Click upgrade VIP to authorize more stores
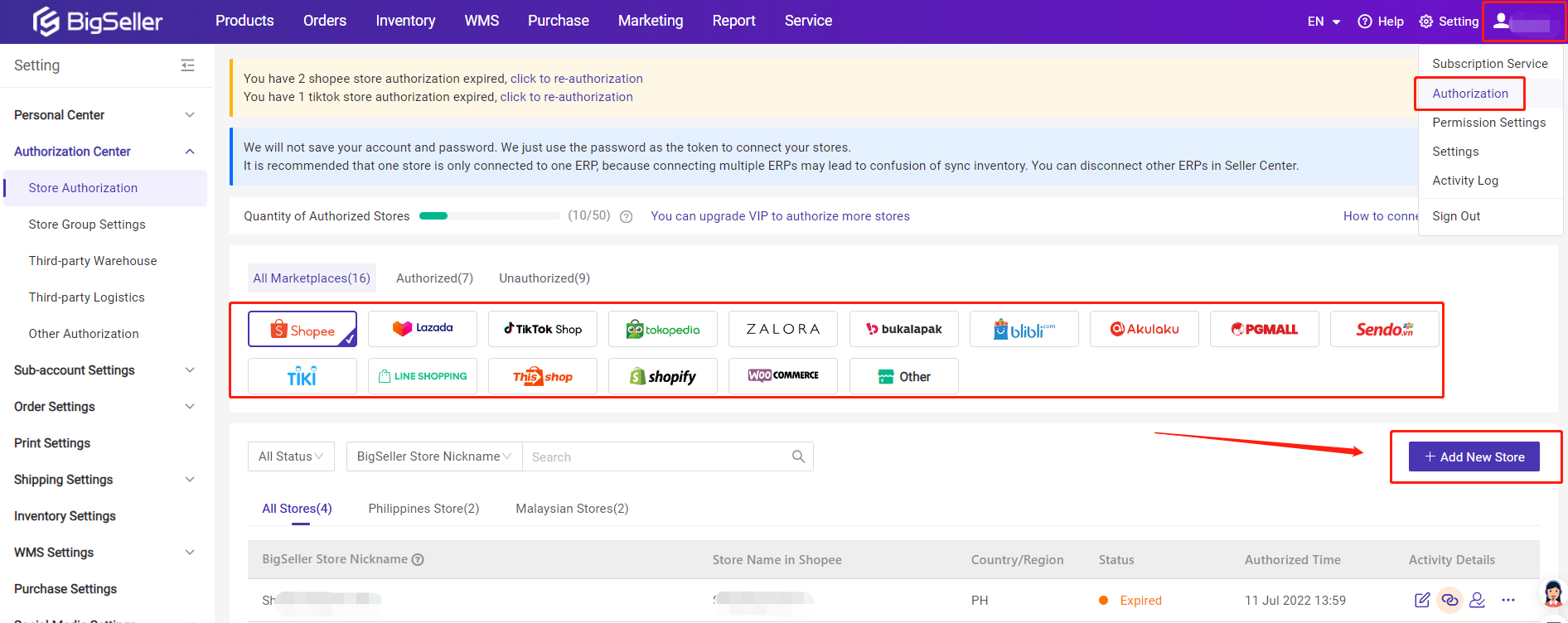The image size is (1568, 623). 780,216
